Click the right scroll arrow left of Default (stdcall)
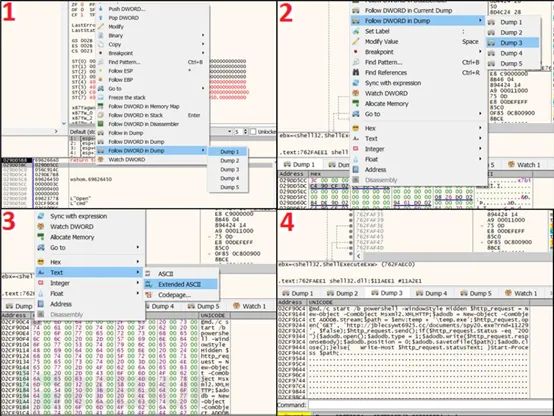 click(x=56, y=131)
